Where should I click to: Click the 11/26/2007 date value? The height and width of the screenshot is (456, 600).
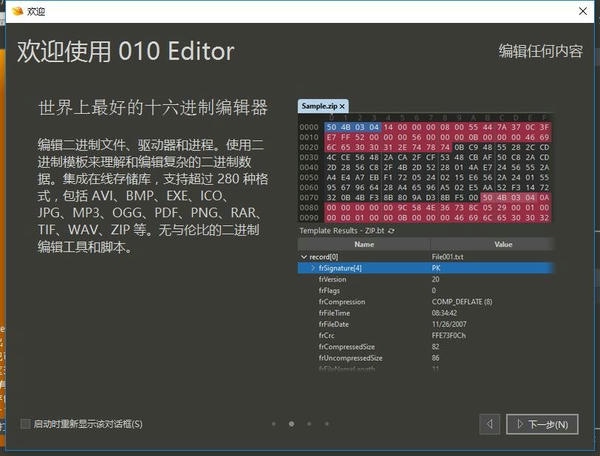point(449,324)
